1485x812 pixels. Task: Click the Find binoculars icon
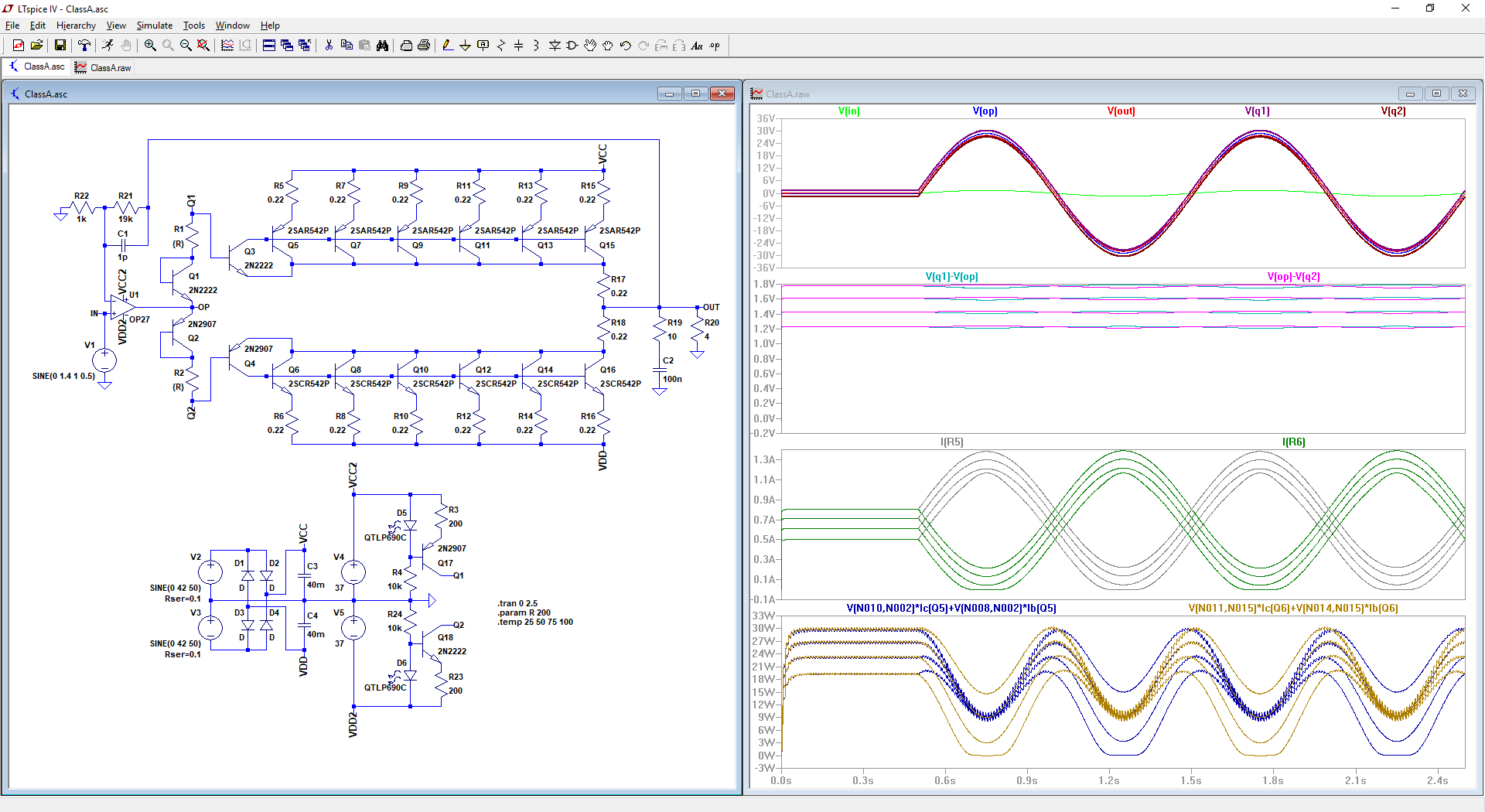382,46
